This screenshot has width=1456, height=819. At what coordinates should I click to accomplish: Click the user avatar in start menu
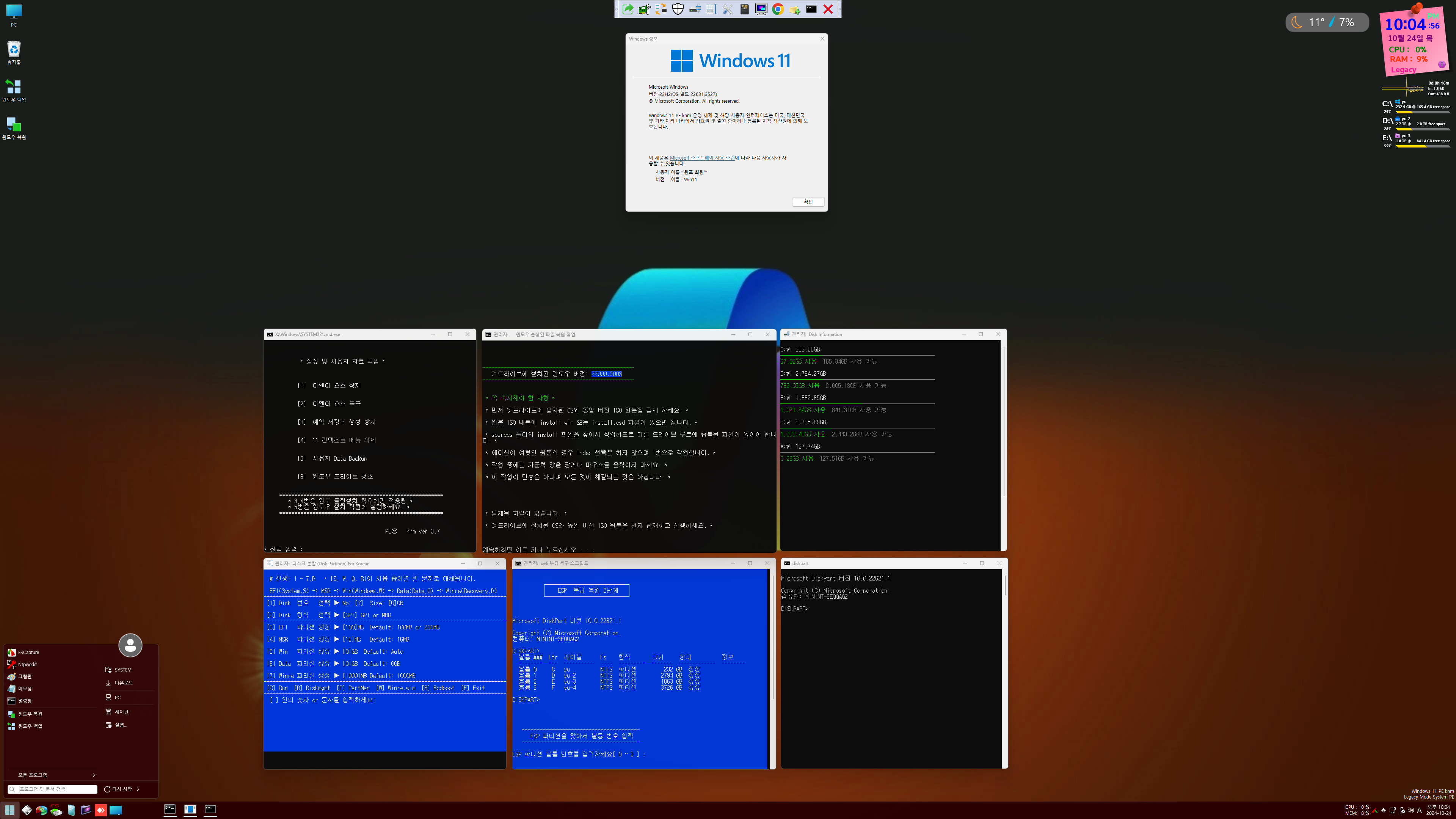130,645
